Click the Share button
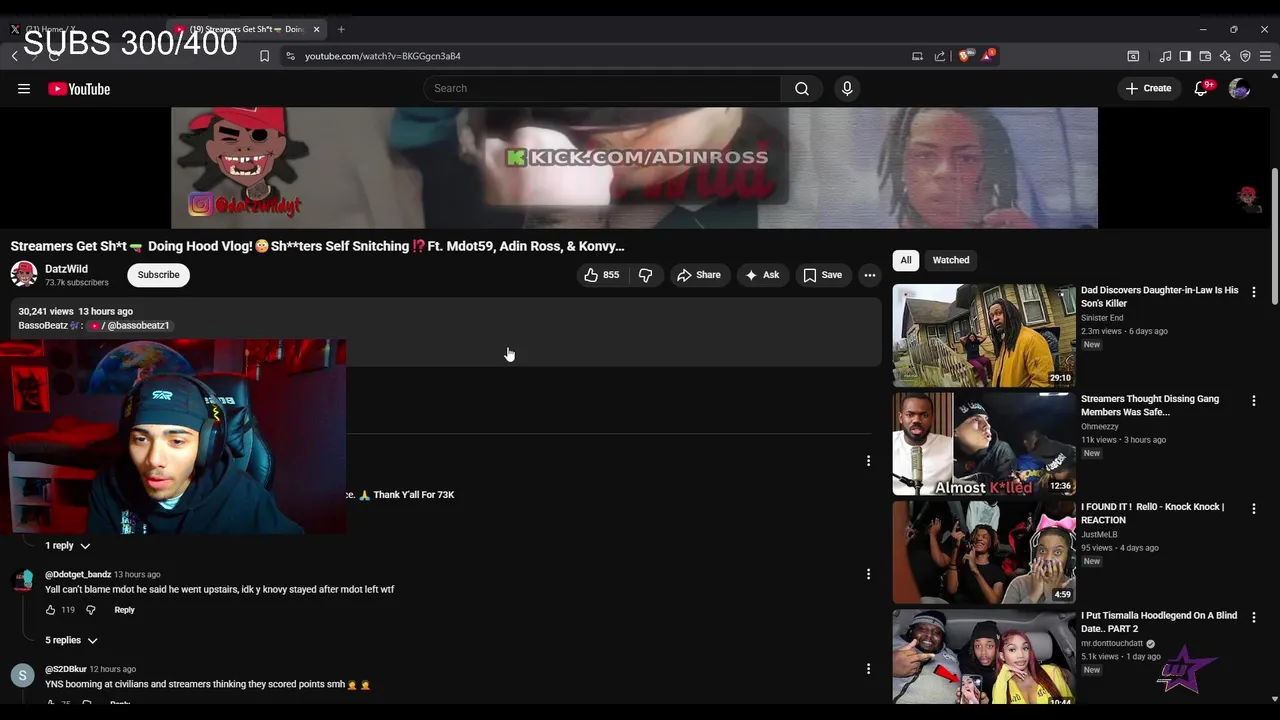Screen dimensions: 1280x720 tap(698, 275)
